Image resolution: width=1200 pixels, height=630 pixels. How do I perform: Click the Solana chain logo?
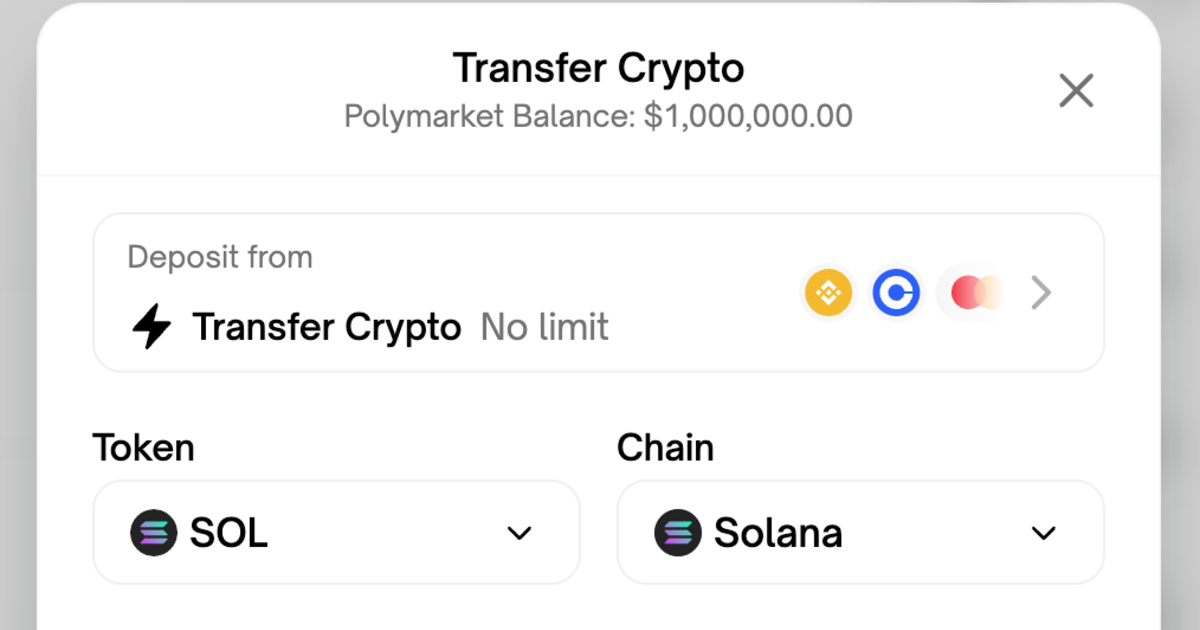click(x=678, y=533)
